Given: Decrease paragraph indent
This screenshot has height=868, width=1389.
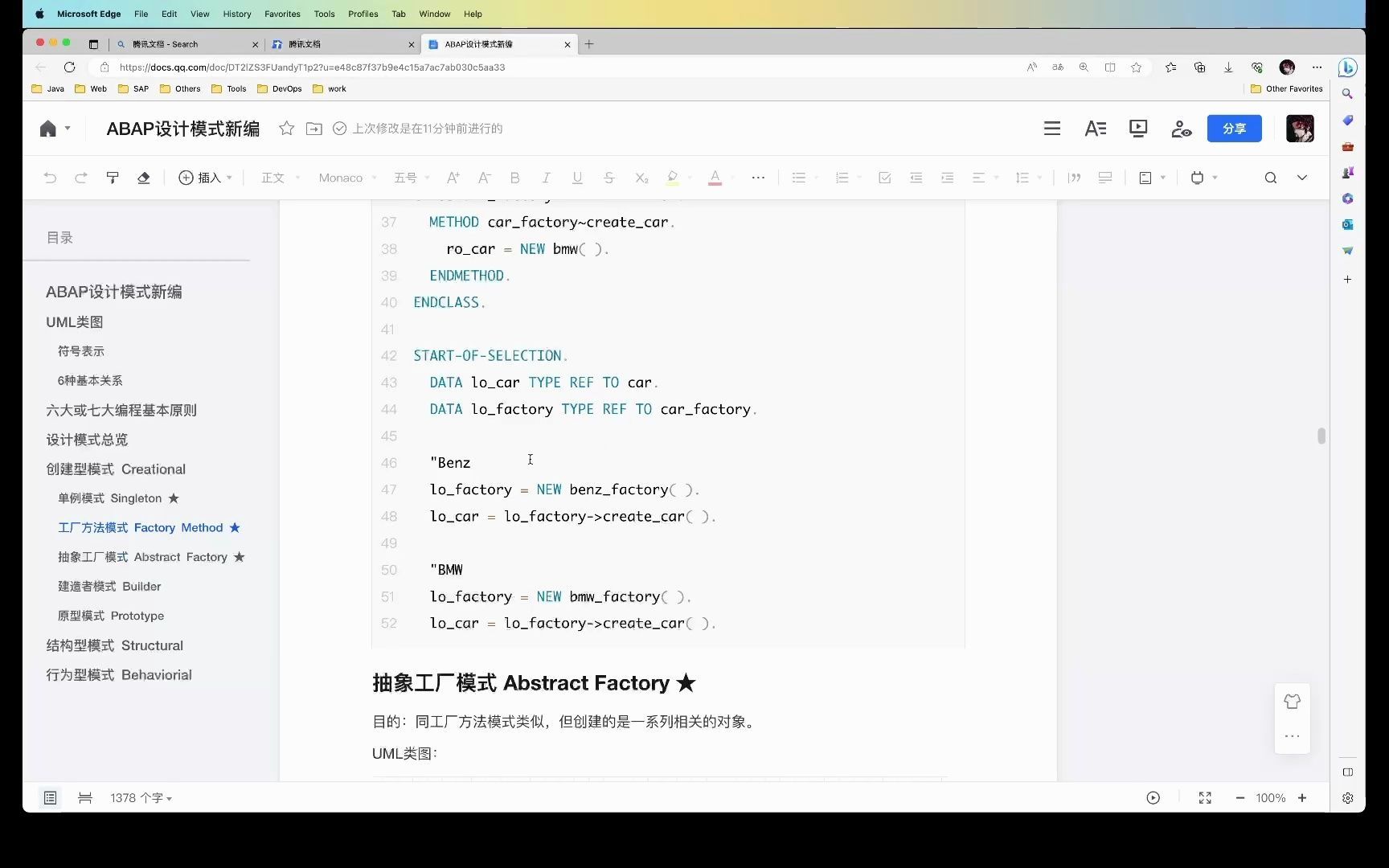Looking at the screenshot, I should click(x=916, y=178).
